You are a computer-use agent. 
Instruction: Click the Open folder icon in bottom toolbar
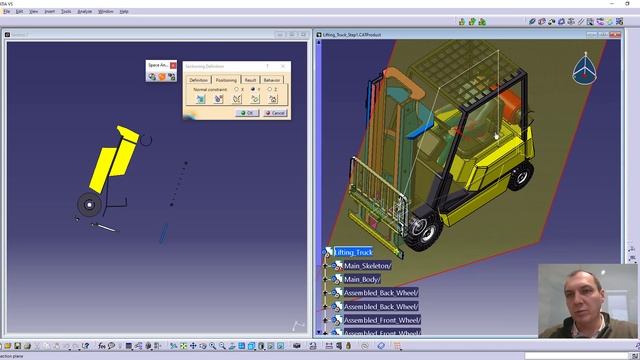point(8,346)
